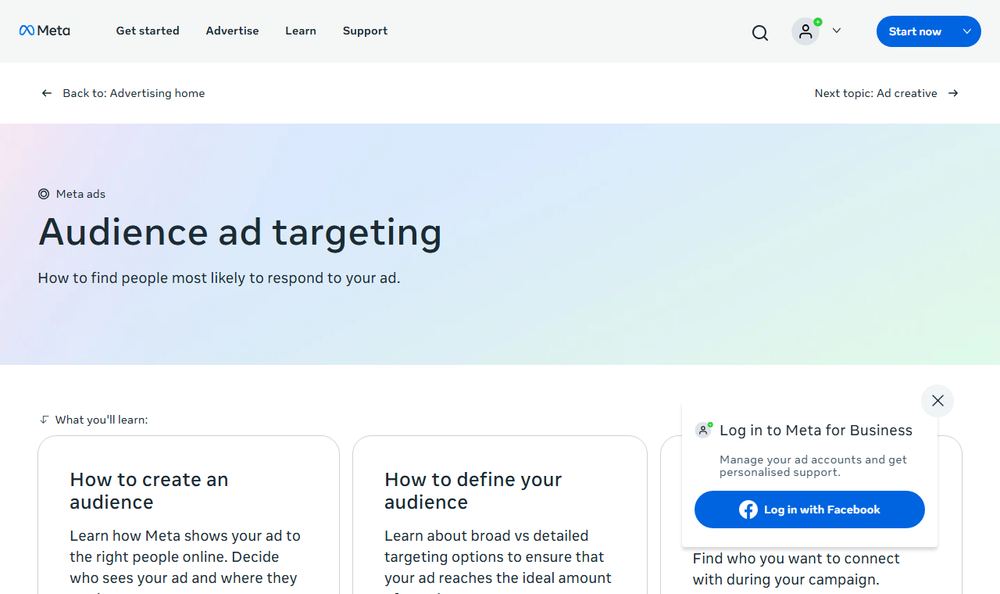Go to Next topic: Ad creative

pos(876,93)
